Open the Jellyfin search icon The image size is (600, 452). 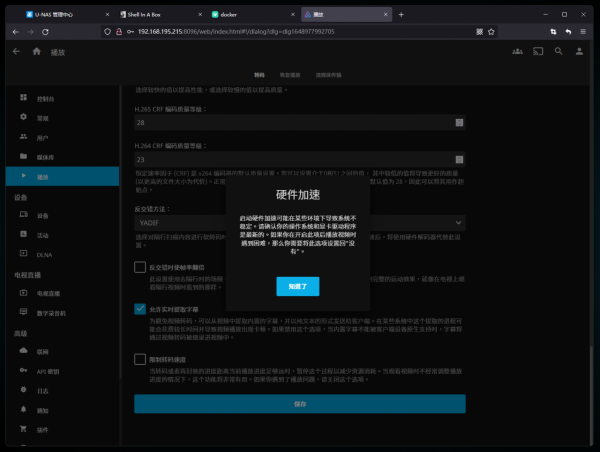[559, 51]
